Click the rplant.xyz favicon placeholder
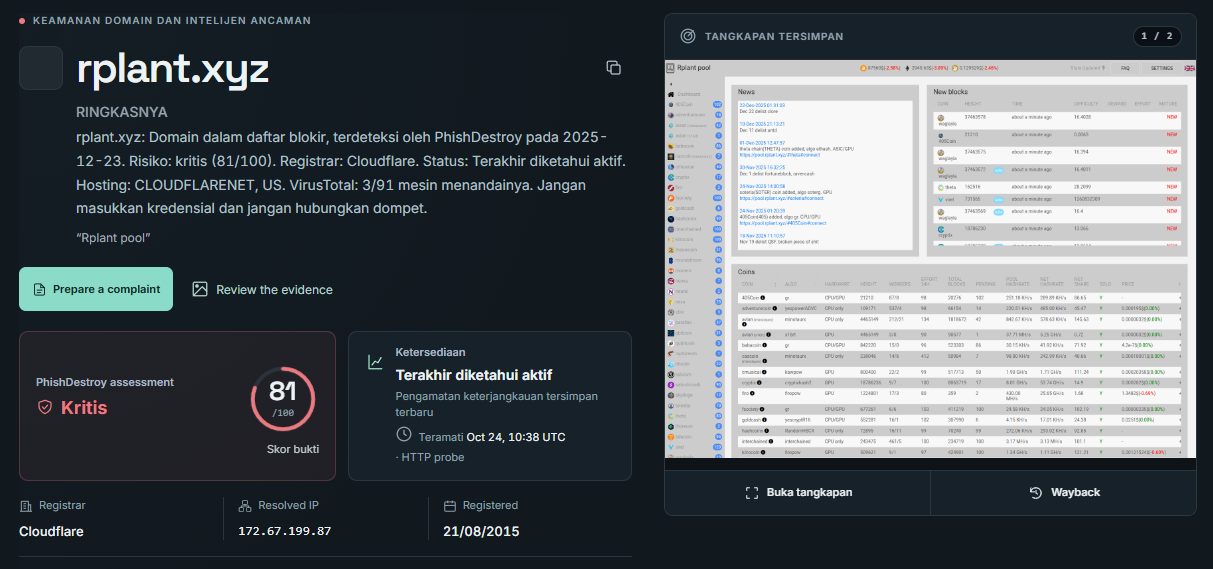Image resolution: width=1213 pixels, height=569 pixels. click(41, 68)
